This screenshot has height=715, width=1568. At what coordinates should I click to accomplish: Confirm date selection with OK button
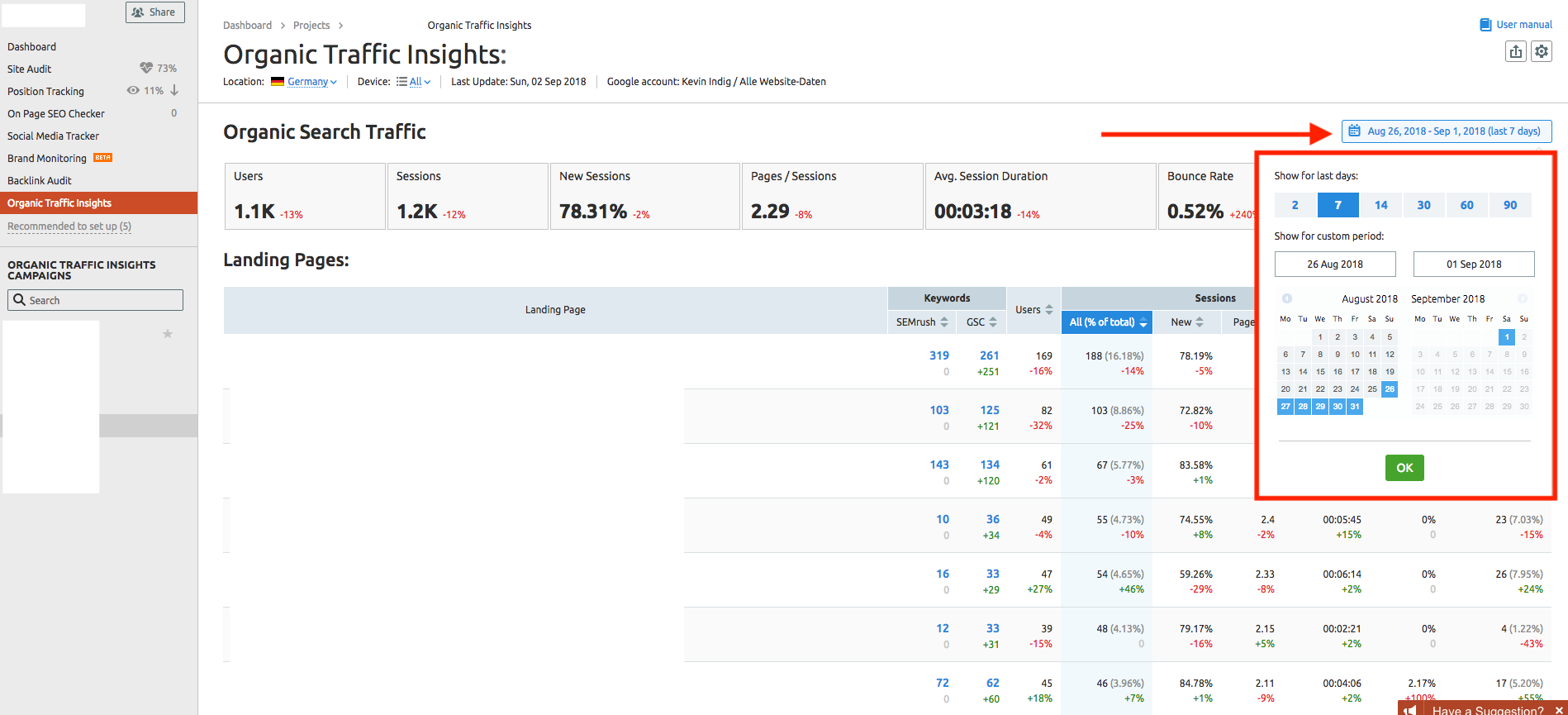(x=1404, y=468)
